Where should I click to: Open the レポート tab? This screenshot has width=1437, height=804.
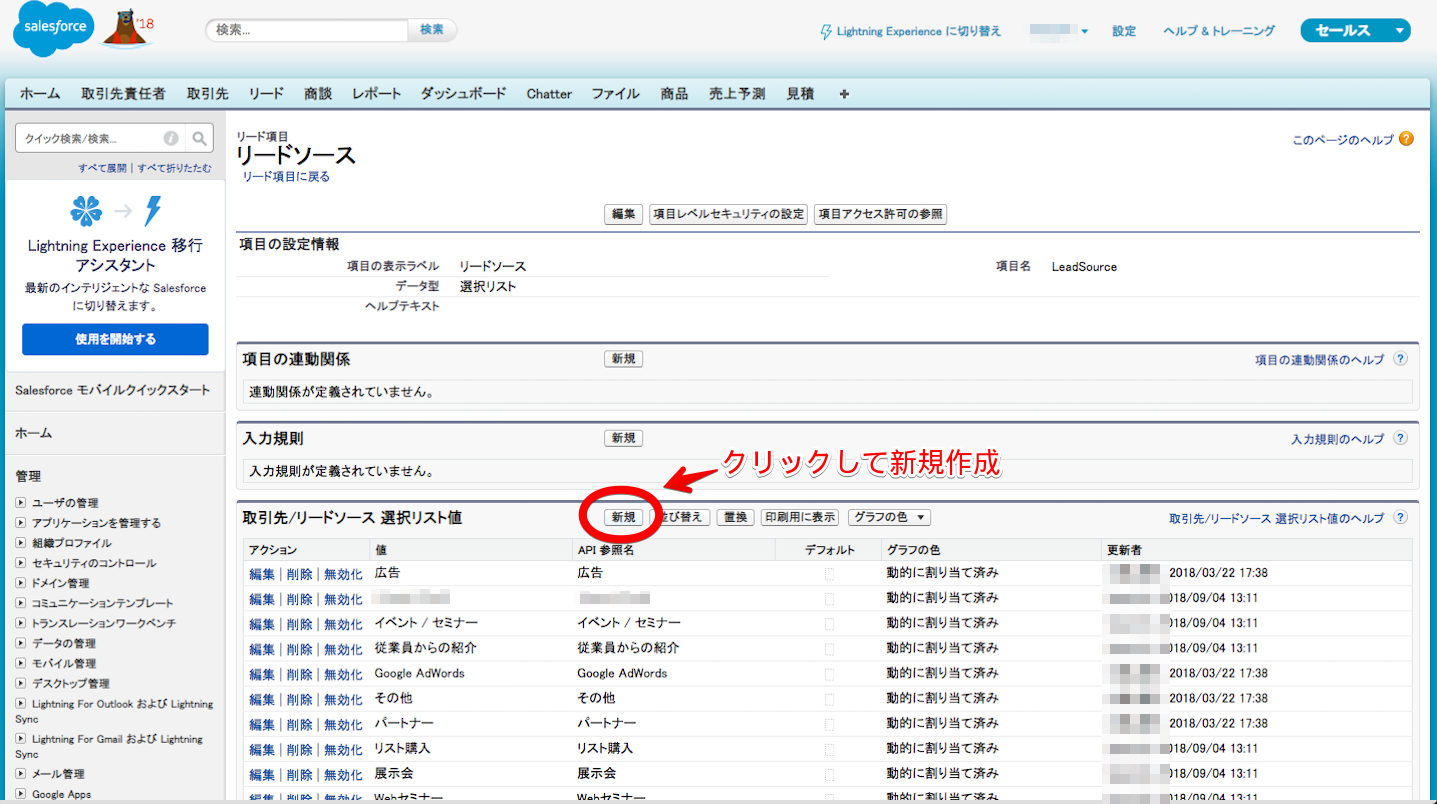377,94
